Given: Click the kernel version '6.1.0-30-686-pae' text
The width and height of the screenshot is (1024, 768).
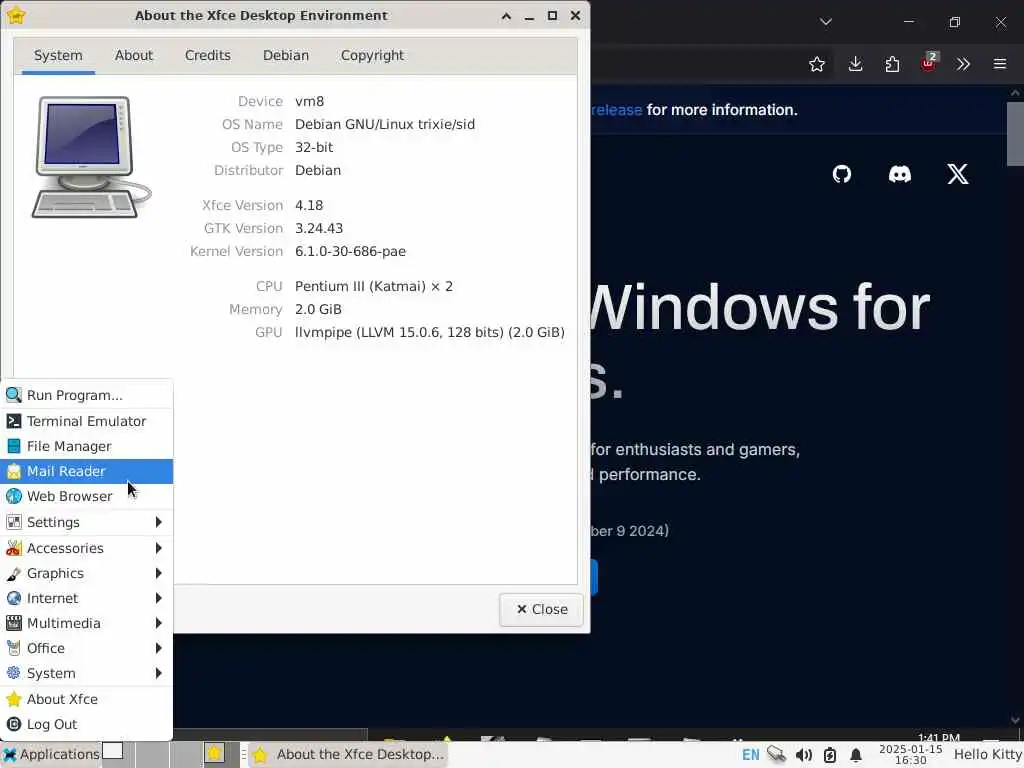Looking at the screenshot, I should (x=350, y=251).
